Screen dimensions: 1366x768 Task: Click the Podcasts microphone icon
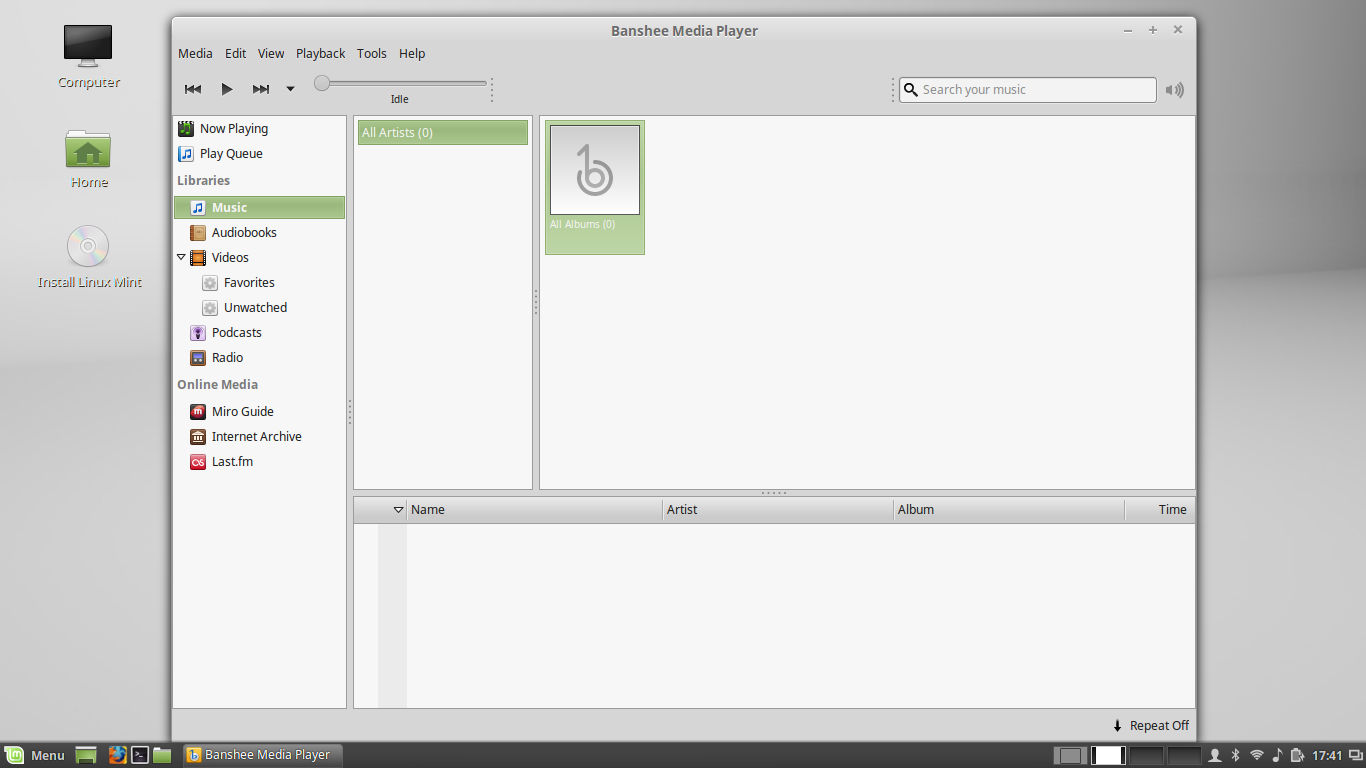coord(198,333)
